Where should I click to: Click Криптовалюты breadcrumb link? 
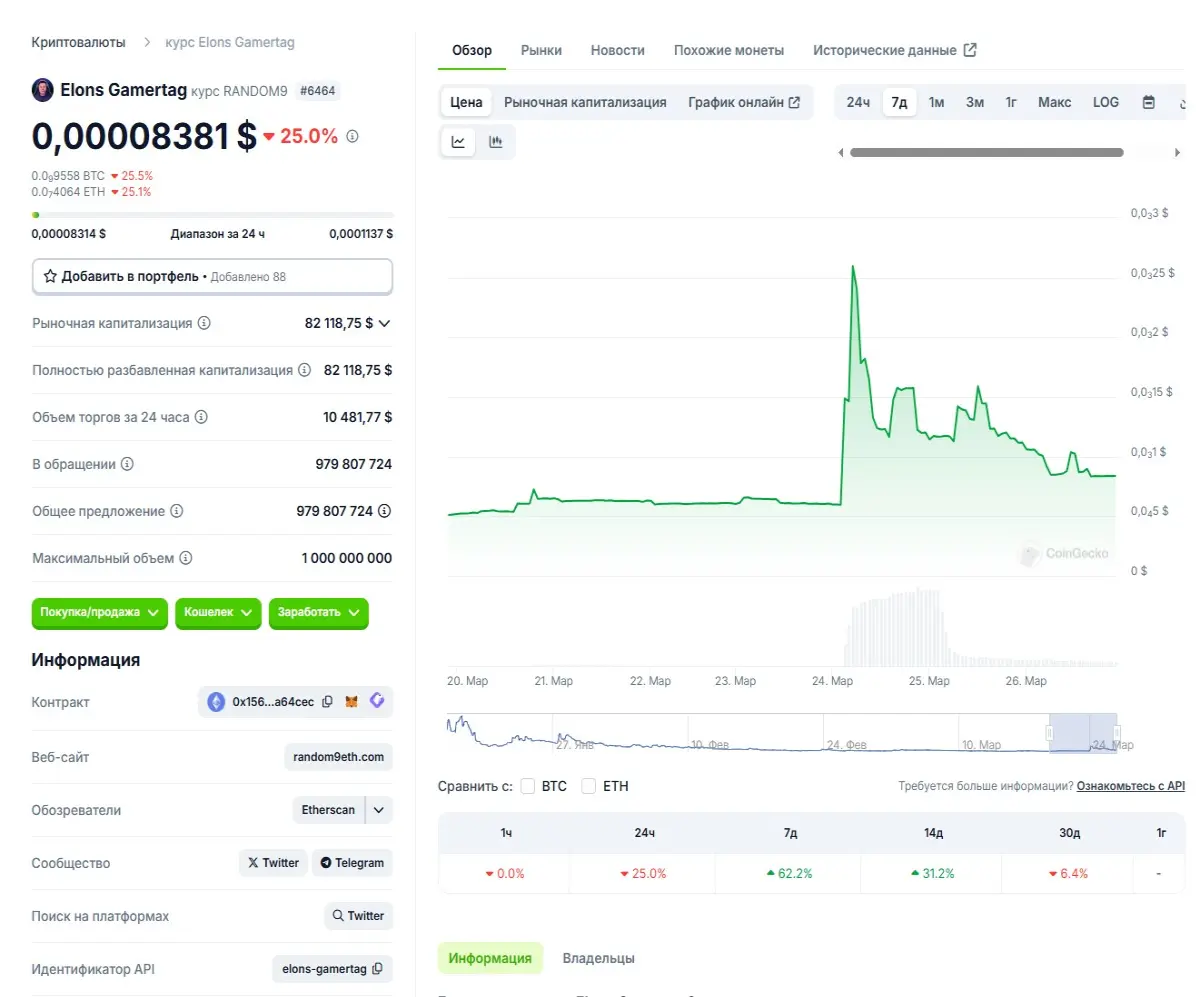pos(79,43)
